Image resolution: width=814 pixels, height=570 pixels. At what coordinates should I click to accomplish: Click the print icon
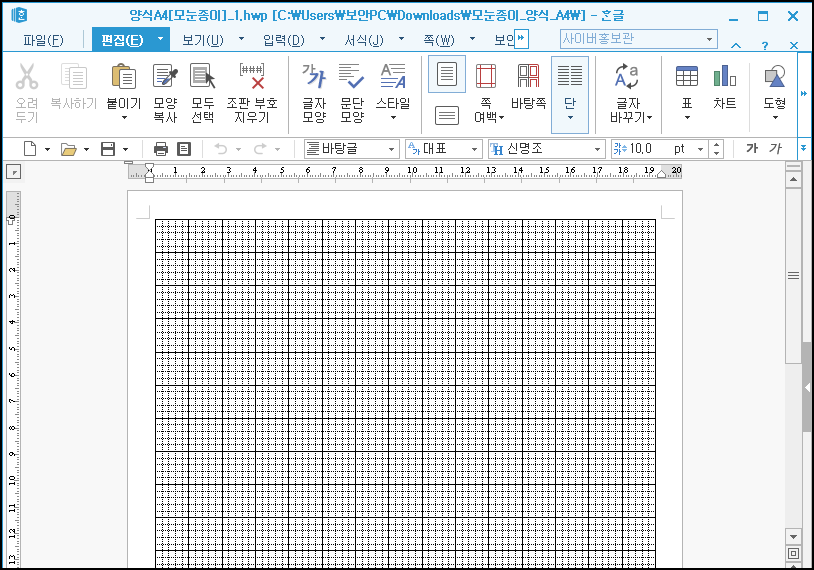161,150
